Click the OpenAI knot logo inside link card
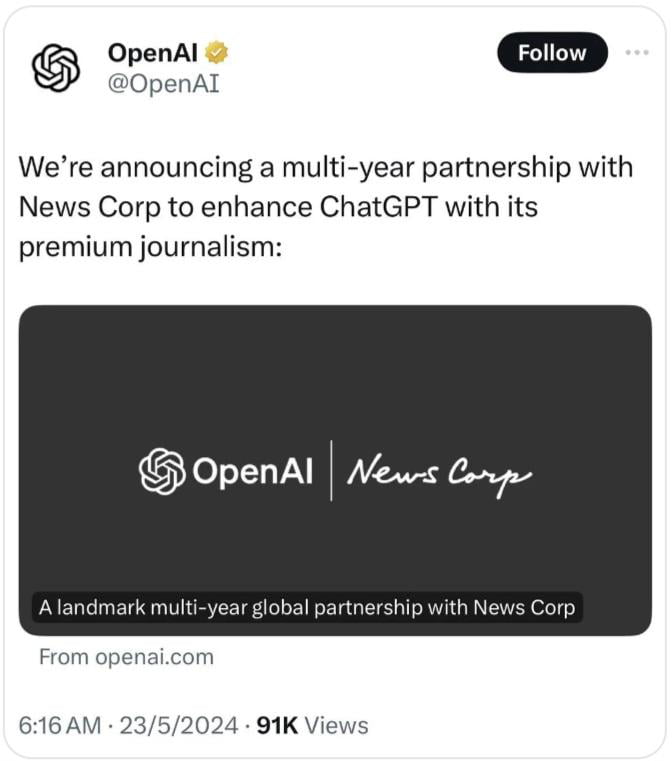The height and width of the screenshot is (761, 672). [162, 471]
